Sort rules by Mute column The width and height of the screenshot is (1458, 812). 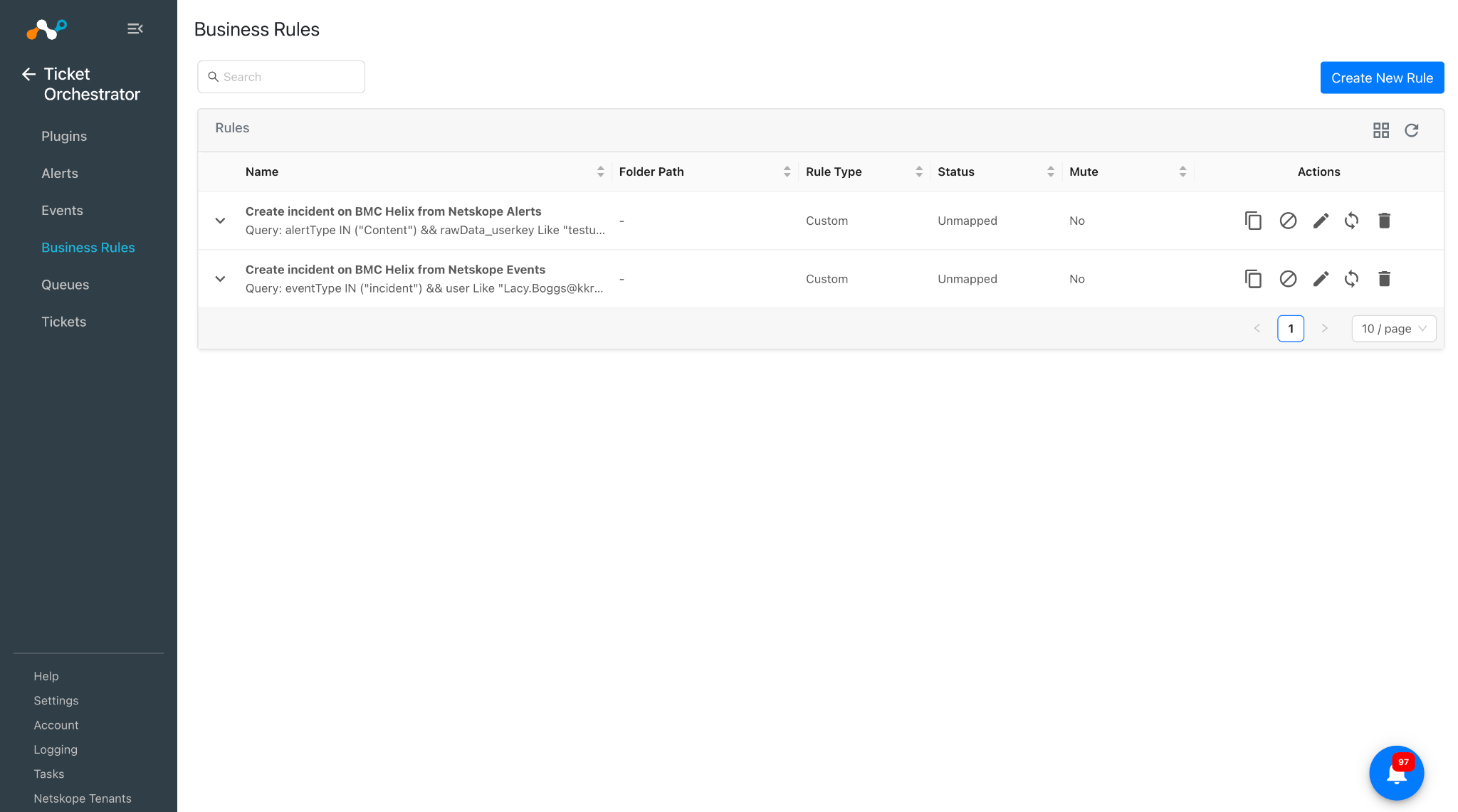tap(1182, 172)
